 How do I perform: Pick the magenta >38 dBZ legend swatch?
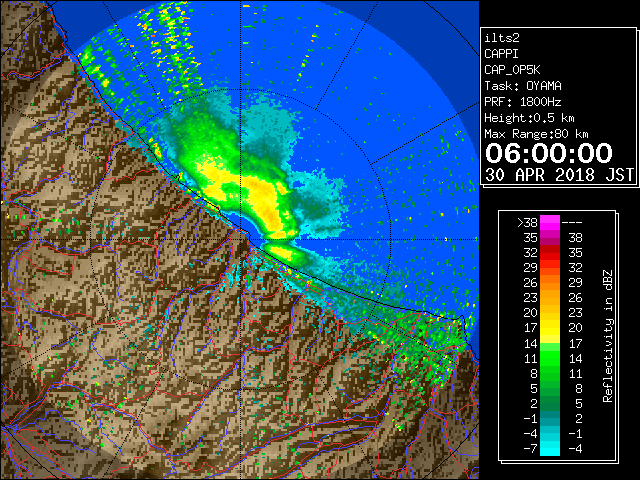tap(550, 222)
